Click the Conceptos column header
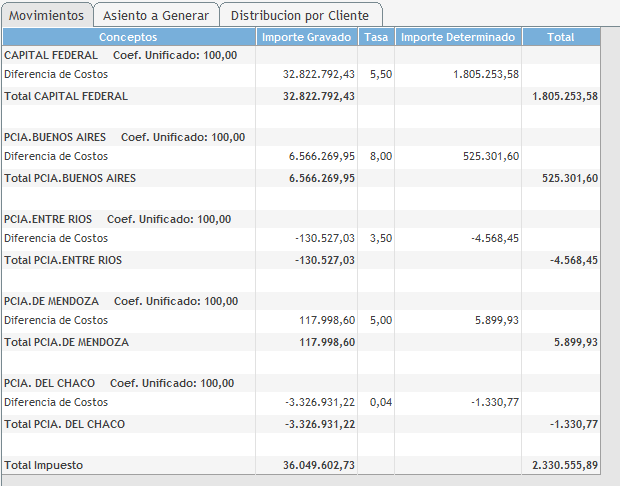The height and width of the screenshot is (486, 620). [128, 37]
